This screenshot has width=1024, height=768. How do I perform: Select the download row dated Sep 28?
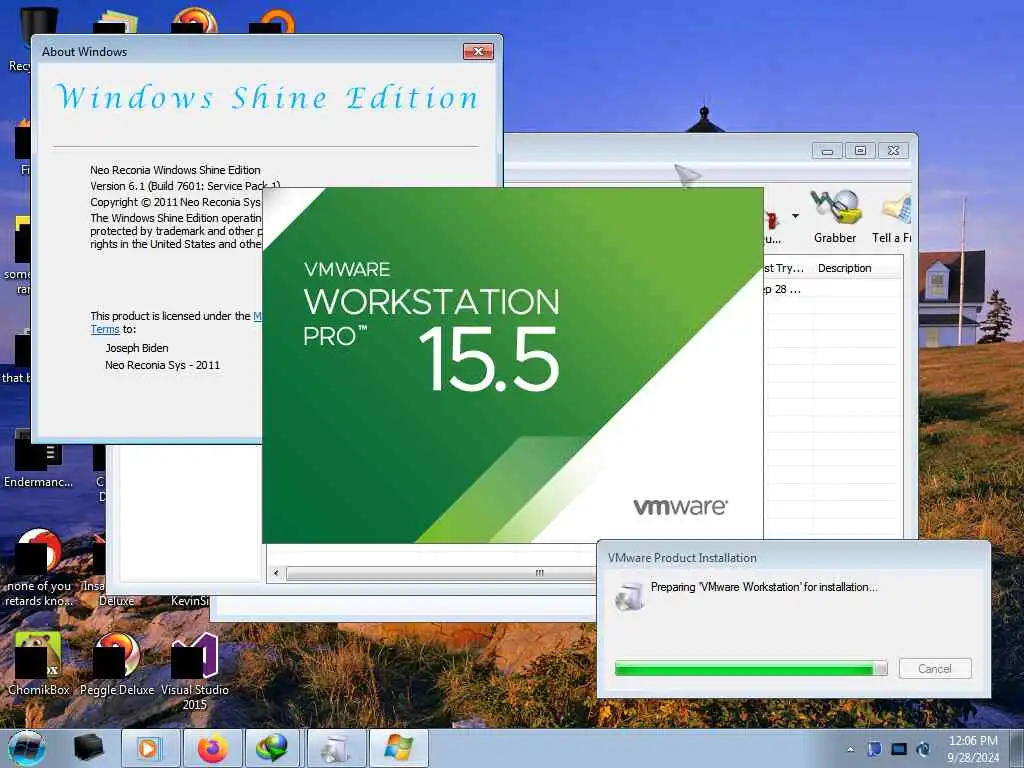pyautogui.click(x=833, y=289)
